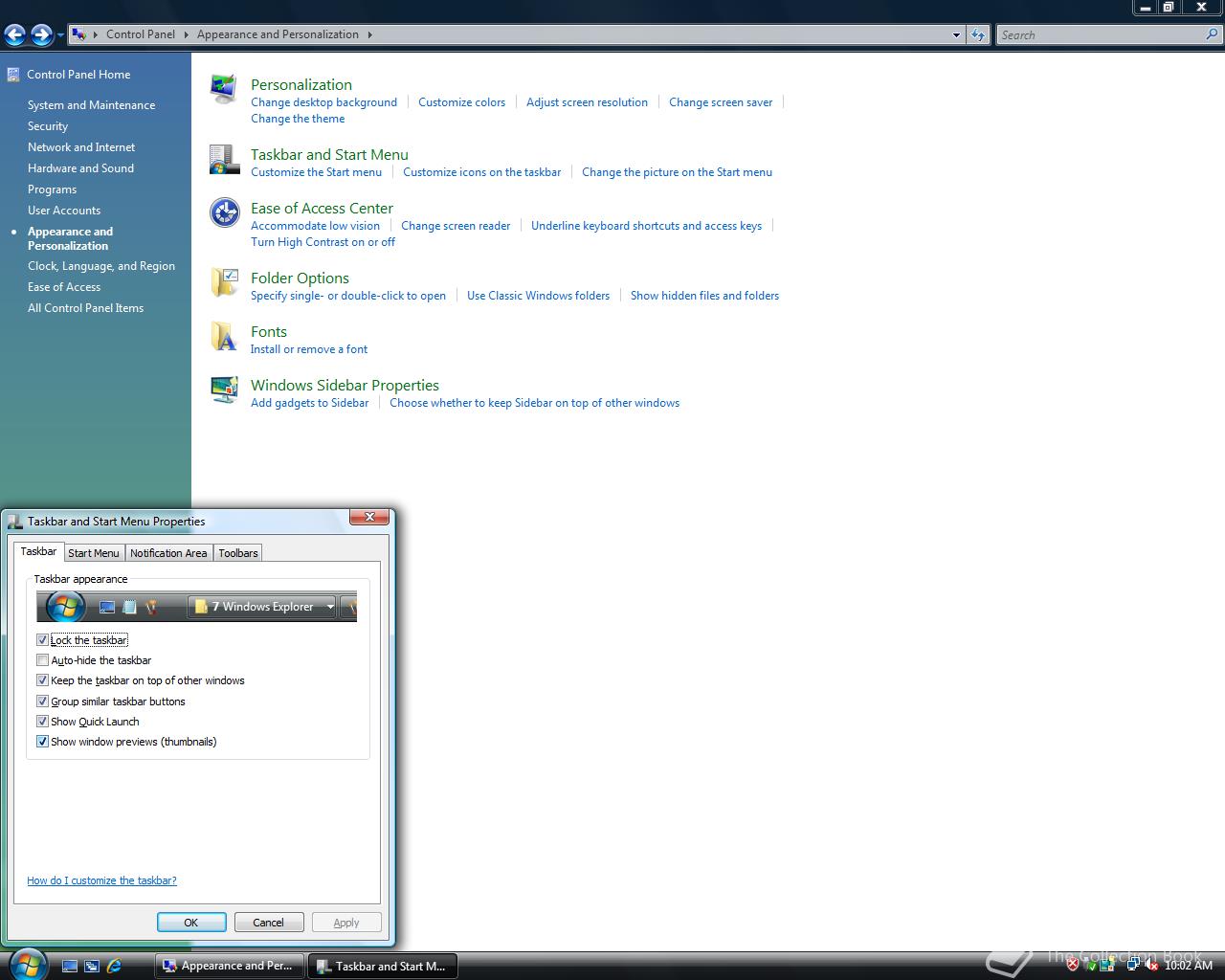1225x980 pixels.
Task: Toggle Keep the taskbar on top checkbox
Action: 42,680
